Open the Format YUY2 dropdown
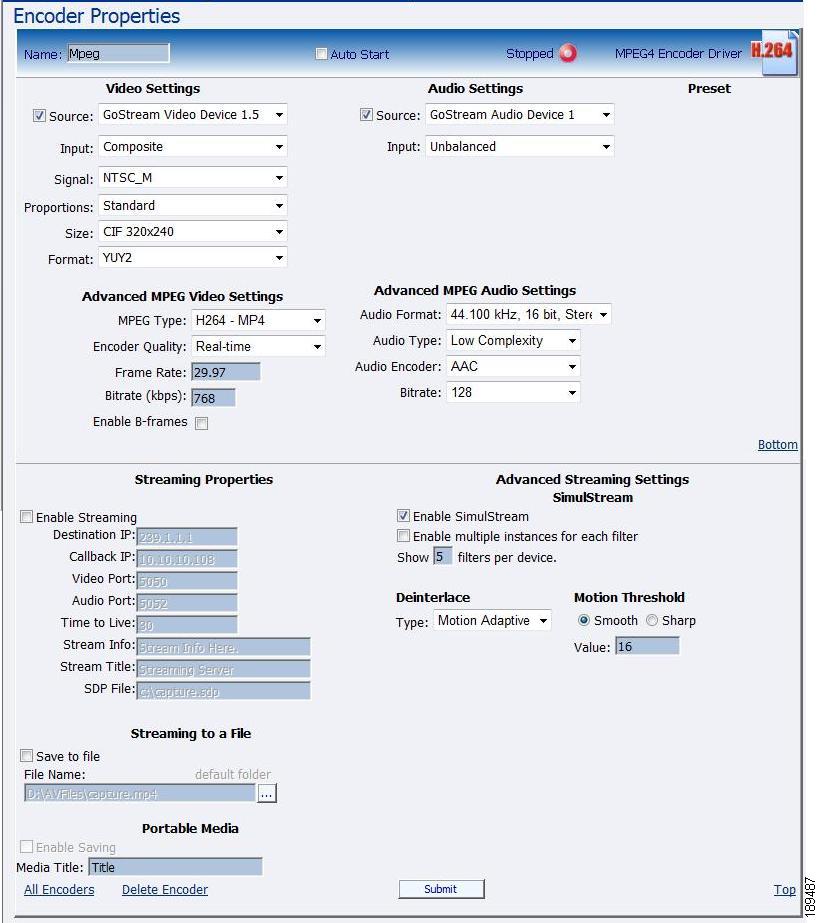The image size is (825, 923). (x=192, y=258)
